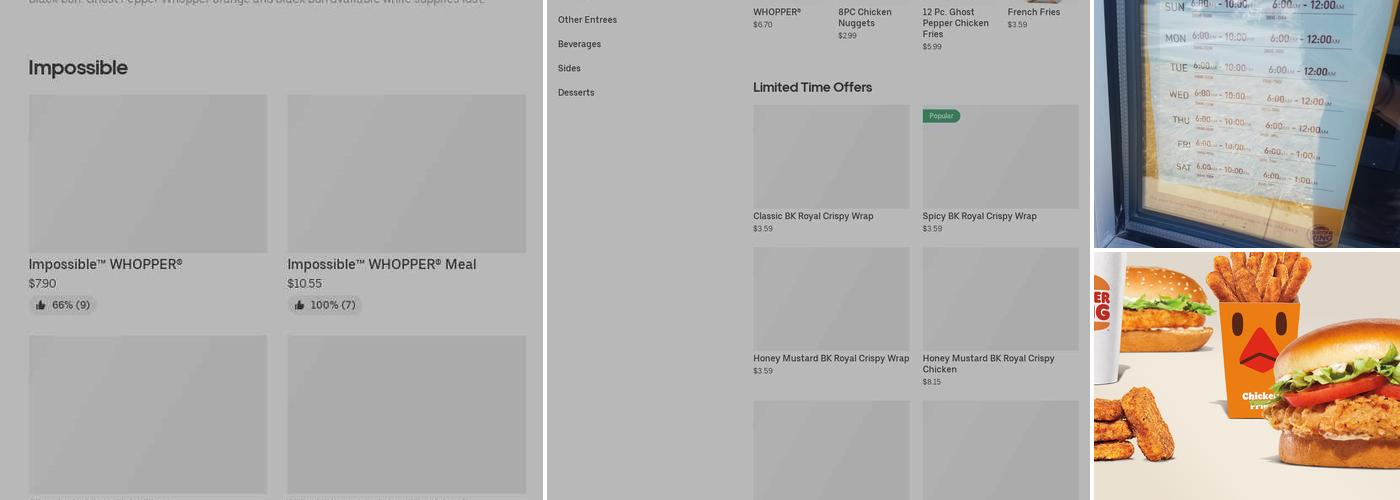This screenshot has height=500, width=1400.
Task: Select the Impossible WHOPPER Meal image
Action: coord(406,173)
